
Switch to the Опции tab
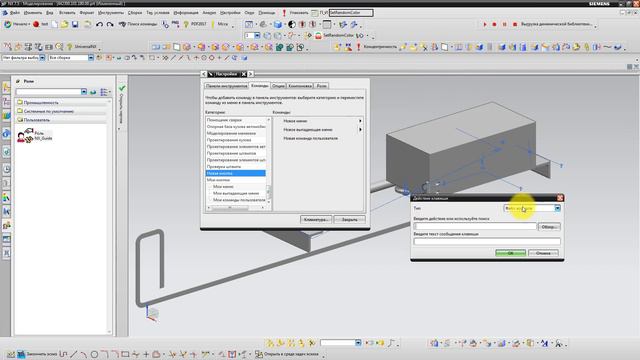(x=278, y=86)
